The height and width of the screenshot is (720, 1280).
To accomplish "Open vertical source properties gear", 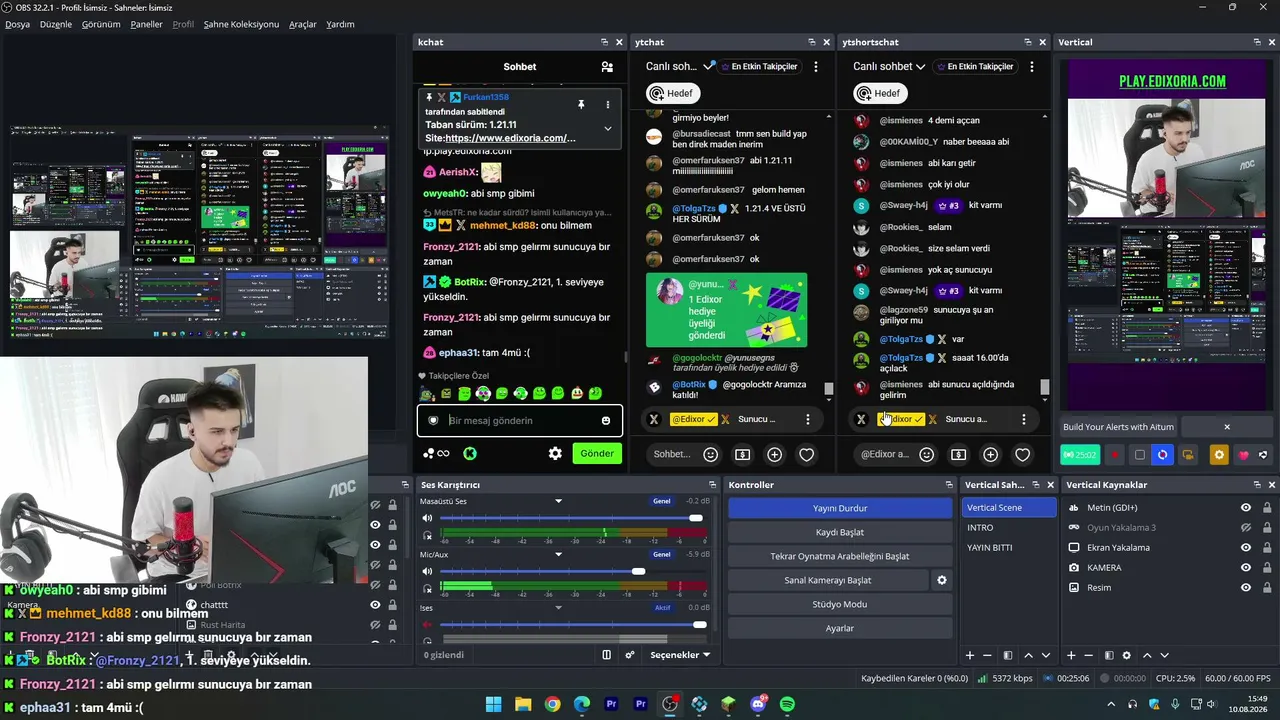I will click(x=1127, y=656).
